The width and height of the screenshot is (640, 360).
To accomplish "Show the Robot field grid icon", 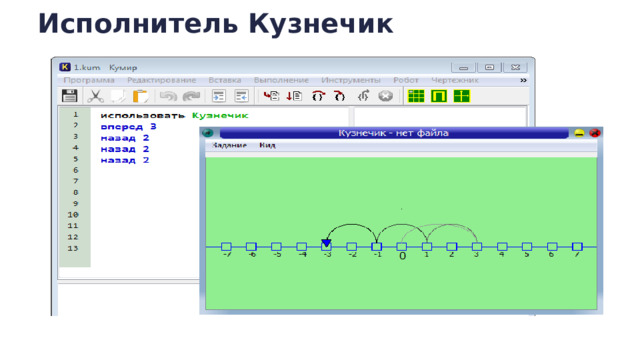I will tap(416, 96).
